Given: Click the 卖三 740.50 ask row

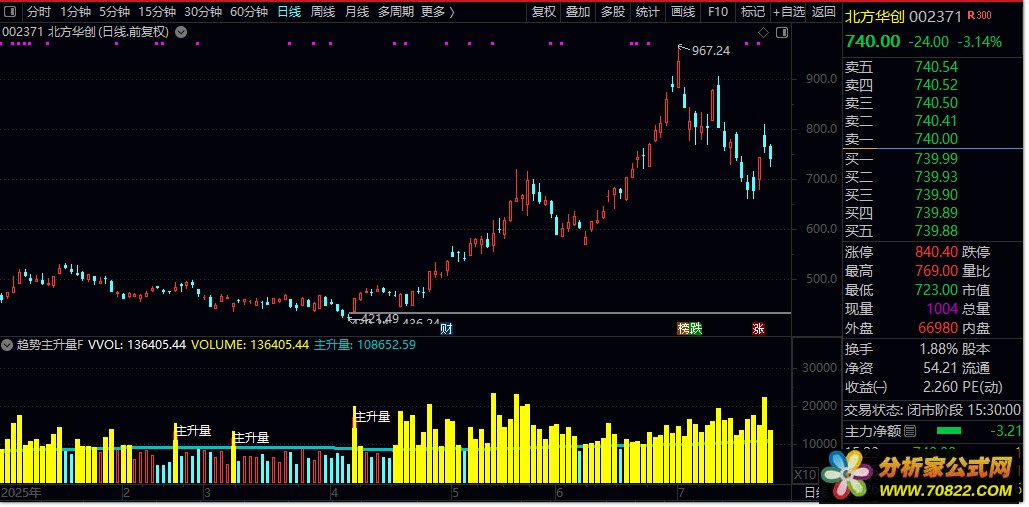Looking at the screenshot, I should 933,103.
